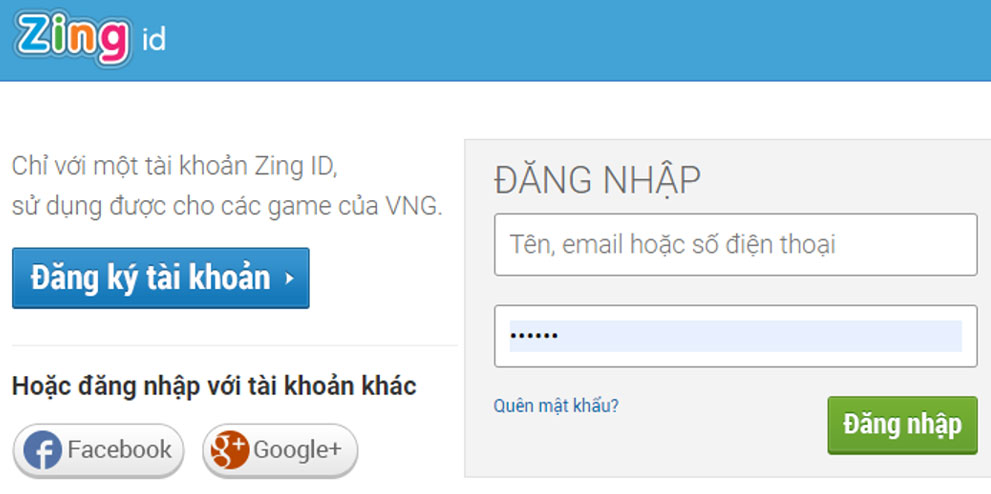Viewport: 991px width, 494px height.
Task: Focus the Tên, email hoặc số điện thoại field
Action: (x=736, y=244)
